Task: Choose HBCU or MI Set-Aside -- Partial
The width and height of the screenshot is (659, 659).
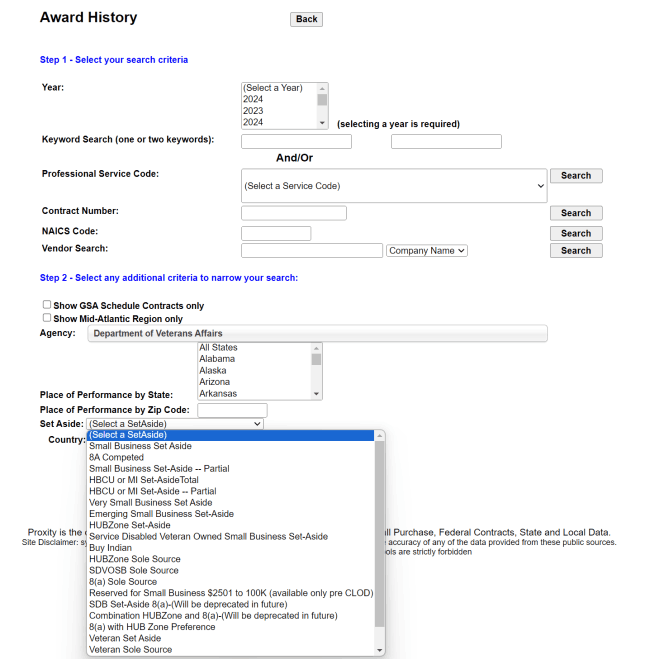Action: 230,491
